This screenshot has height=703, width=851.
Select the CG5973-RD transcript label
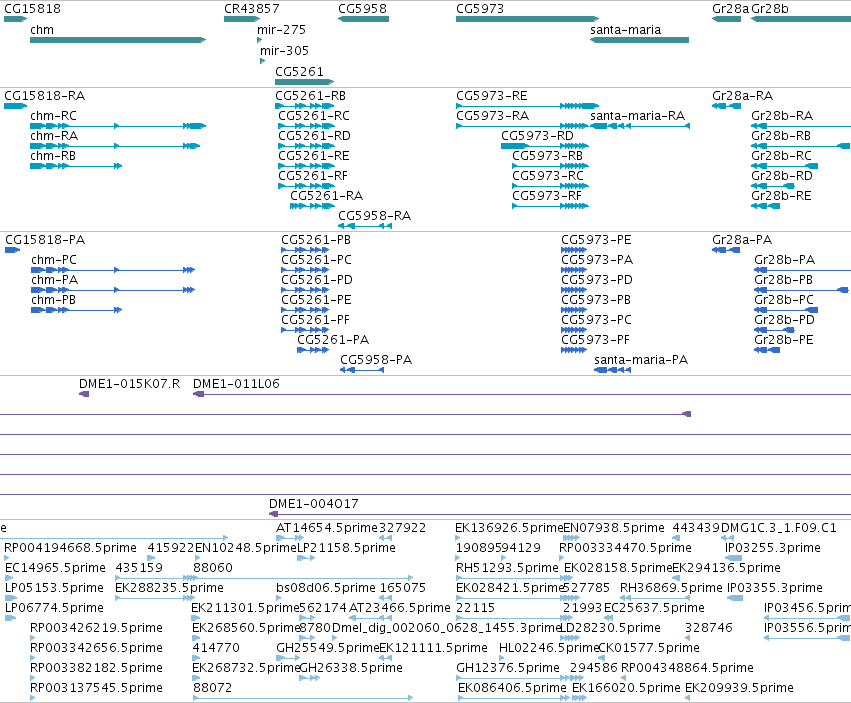(x=537, y=136)
